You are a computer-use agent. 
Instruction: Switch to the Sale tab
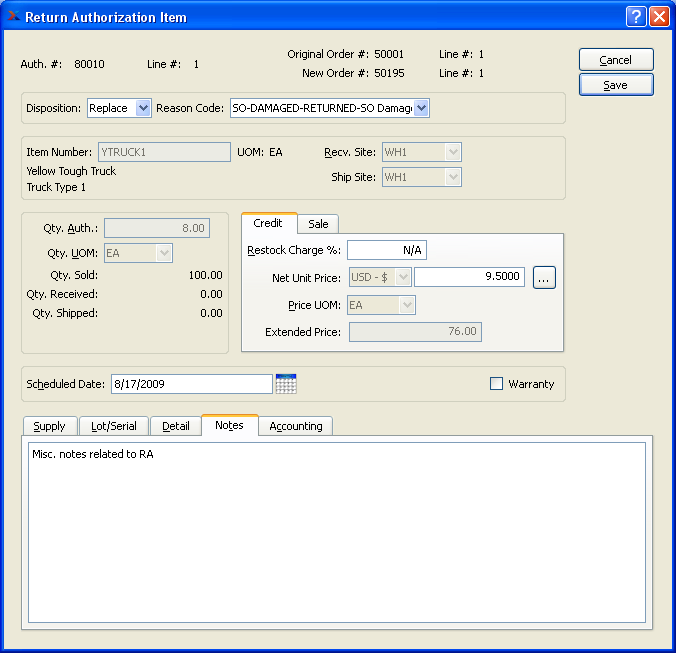click(318, 224)
